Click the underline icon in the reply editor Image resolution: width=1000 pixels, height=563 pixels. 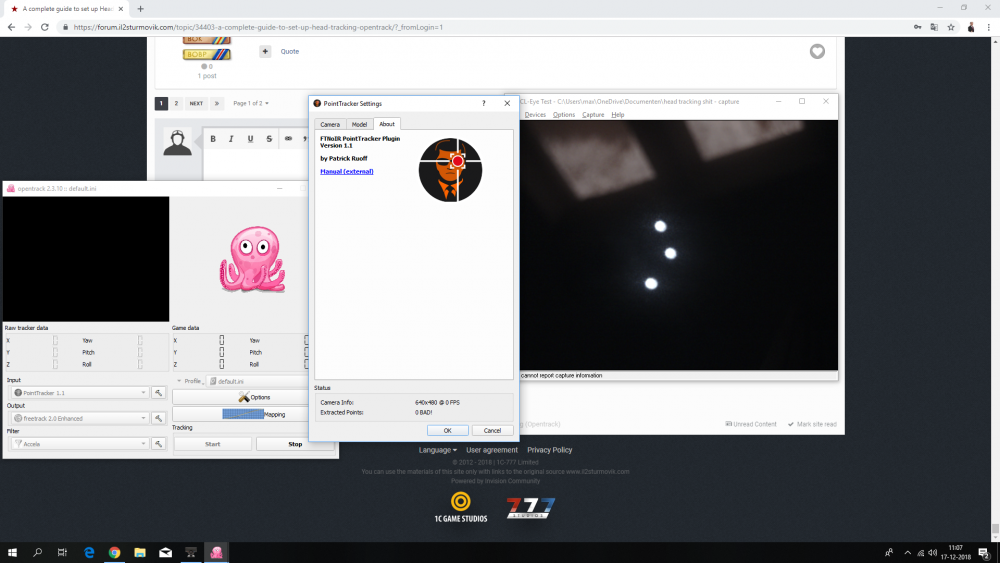click(250, 139)
